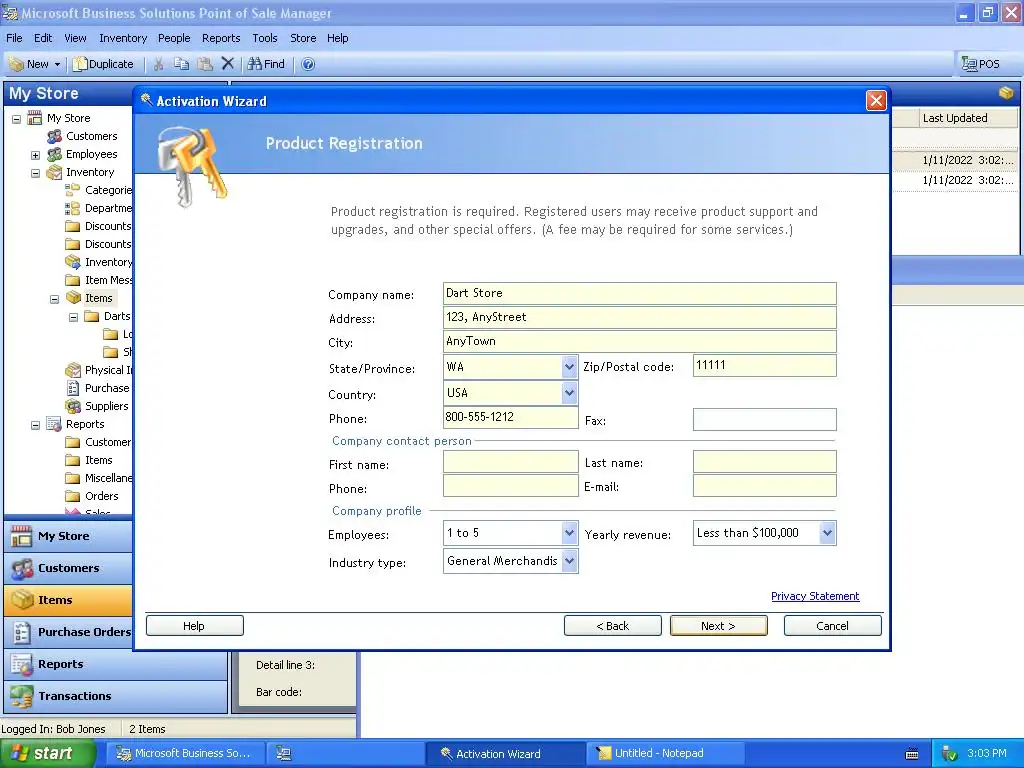Expand the Employees tree node

pyautogui.click(x=35, y=155)
